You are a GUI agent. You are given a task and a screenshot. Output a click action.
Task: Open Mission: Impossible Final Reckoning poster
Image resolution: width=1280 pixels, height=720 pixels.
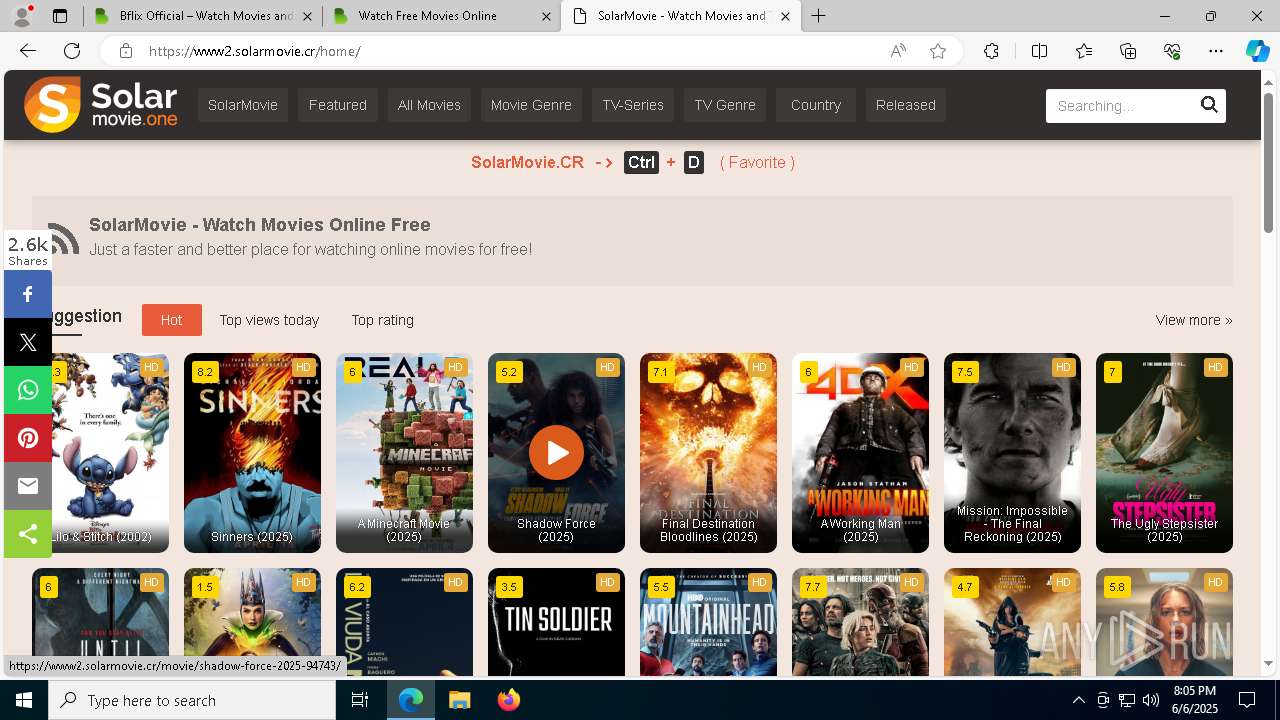tap(1012, 452)
